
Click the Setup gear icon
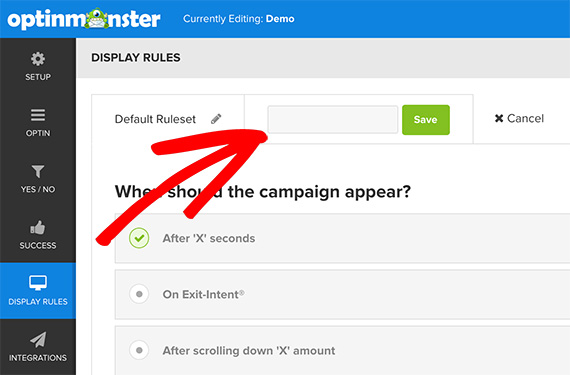coord(38,59)
